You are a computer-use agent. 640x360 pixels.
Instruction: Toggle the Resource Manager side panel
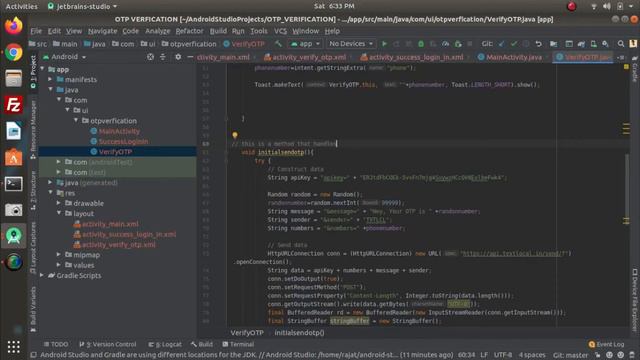[x=33, y=130]
